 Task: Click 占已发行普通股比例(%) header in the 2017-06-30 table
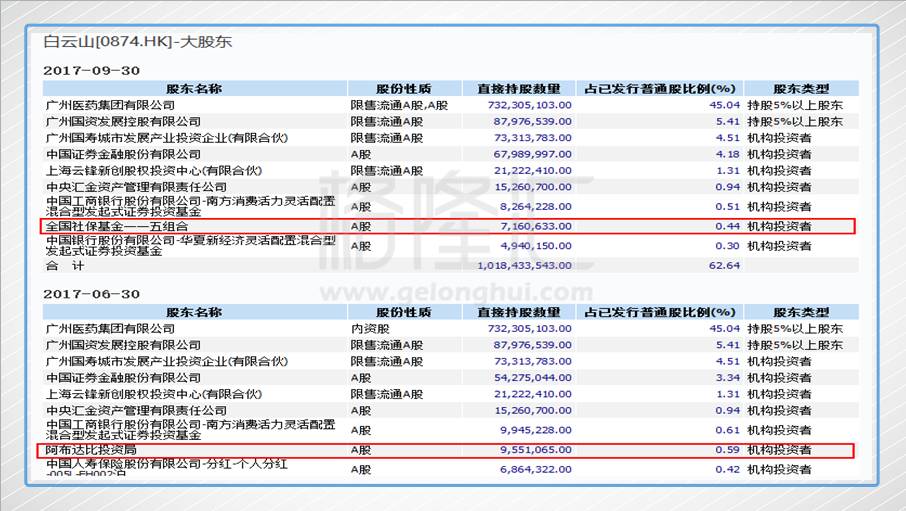point(659,312)
